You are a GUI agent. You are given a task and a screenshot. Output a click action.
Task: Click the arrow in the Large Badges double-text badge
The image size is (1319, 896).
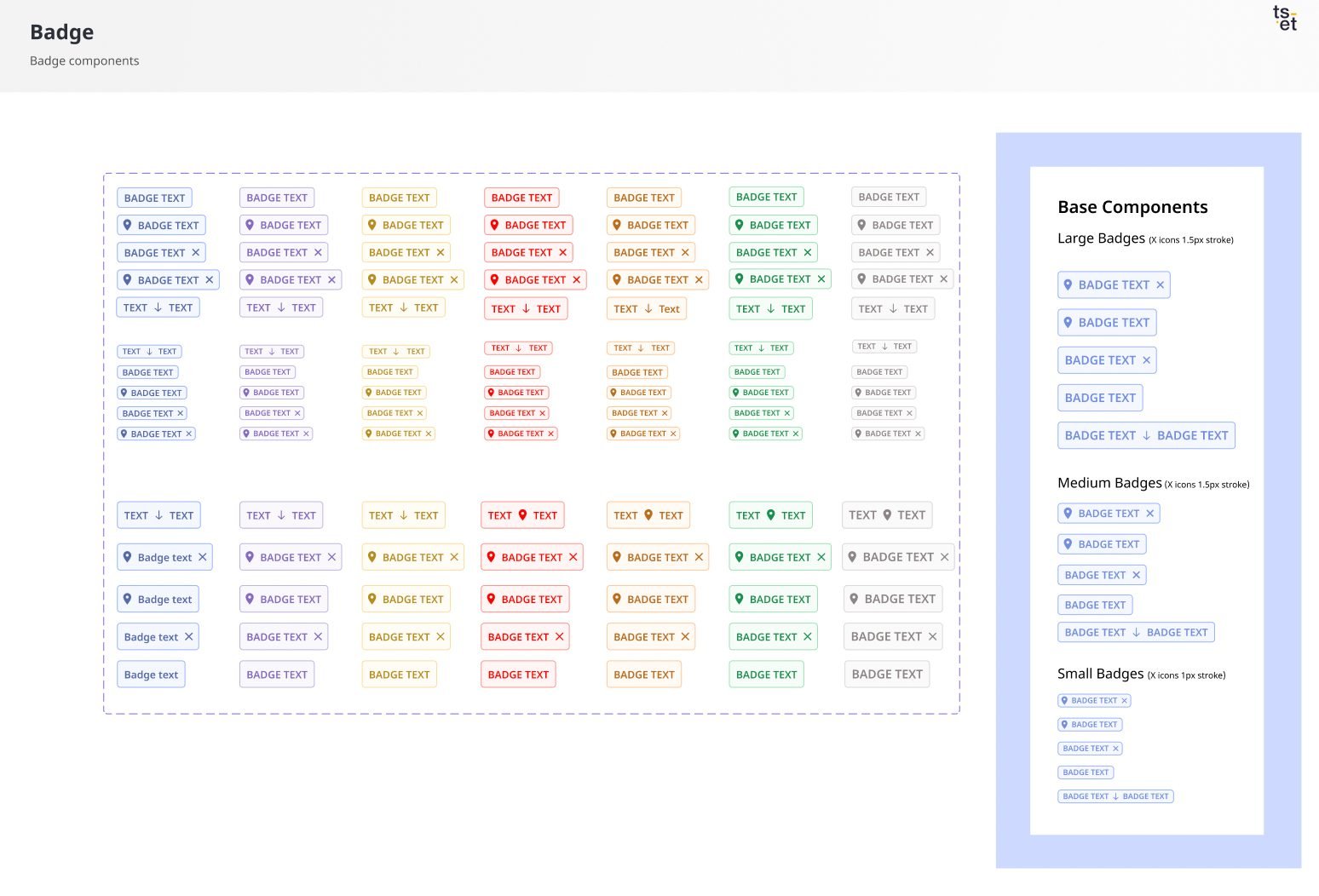point(1147,435)
